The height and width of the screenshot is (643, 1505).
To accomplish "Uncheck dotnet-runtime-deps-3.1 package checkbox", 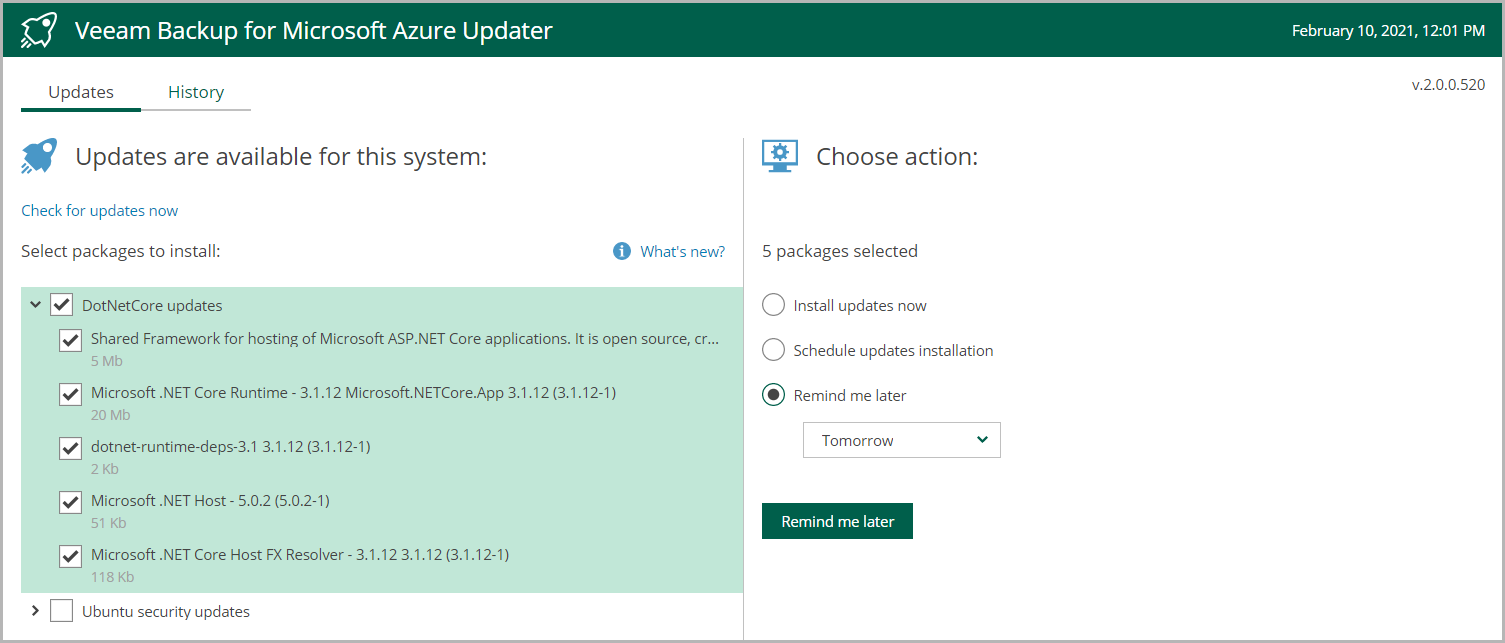I will pyautogui.click(x=70, y=448).
